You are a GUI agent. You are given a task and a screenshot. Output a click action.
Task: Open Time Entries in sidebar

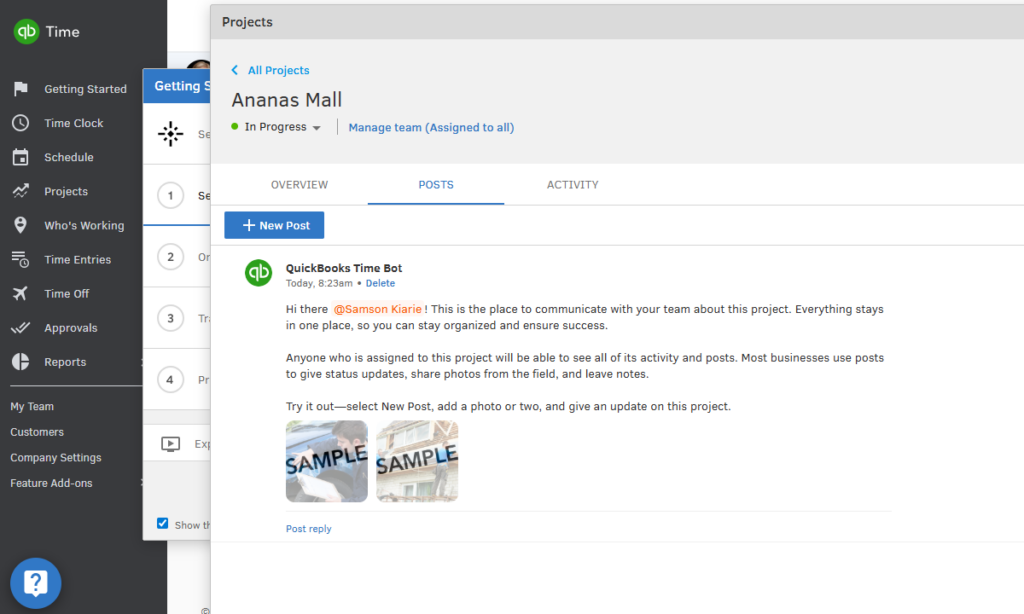pyautogui.click(x=78, y=259)
